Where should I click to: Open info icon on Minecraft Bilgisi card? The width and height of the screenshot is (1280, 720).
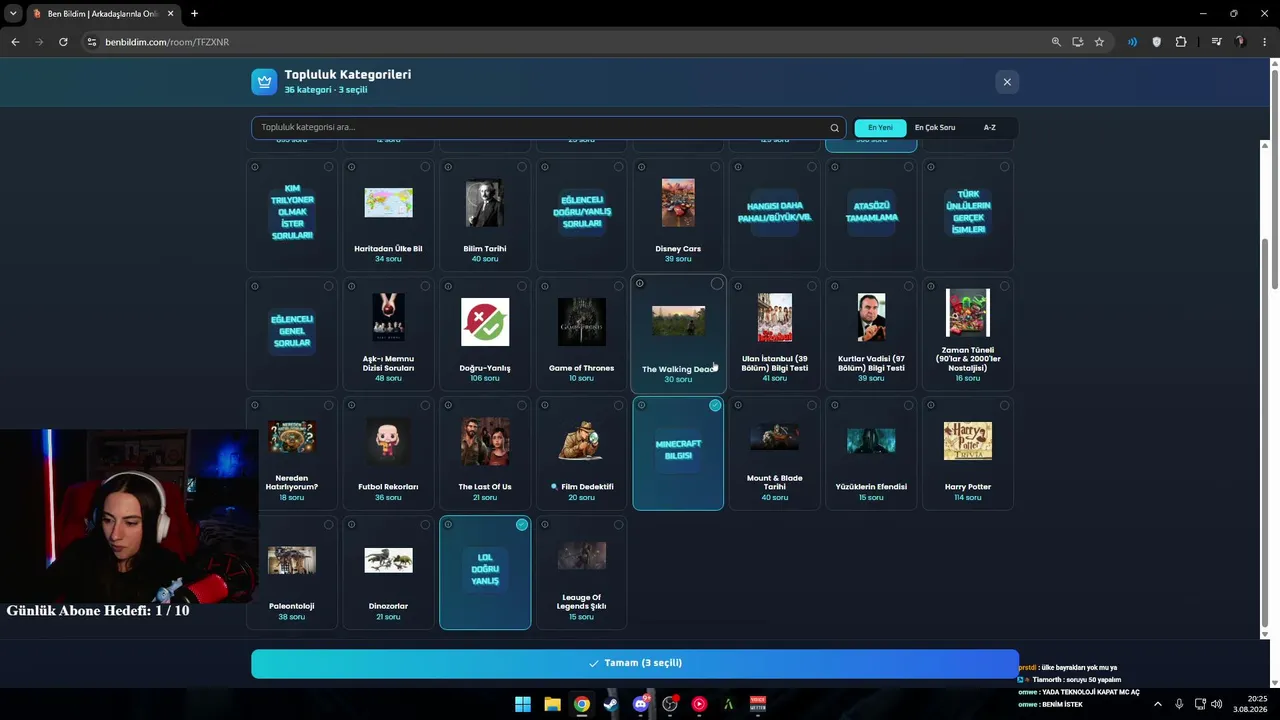(x=642, y=405)
